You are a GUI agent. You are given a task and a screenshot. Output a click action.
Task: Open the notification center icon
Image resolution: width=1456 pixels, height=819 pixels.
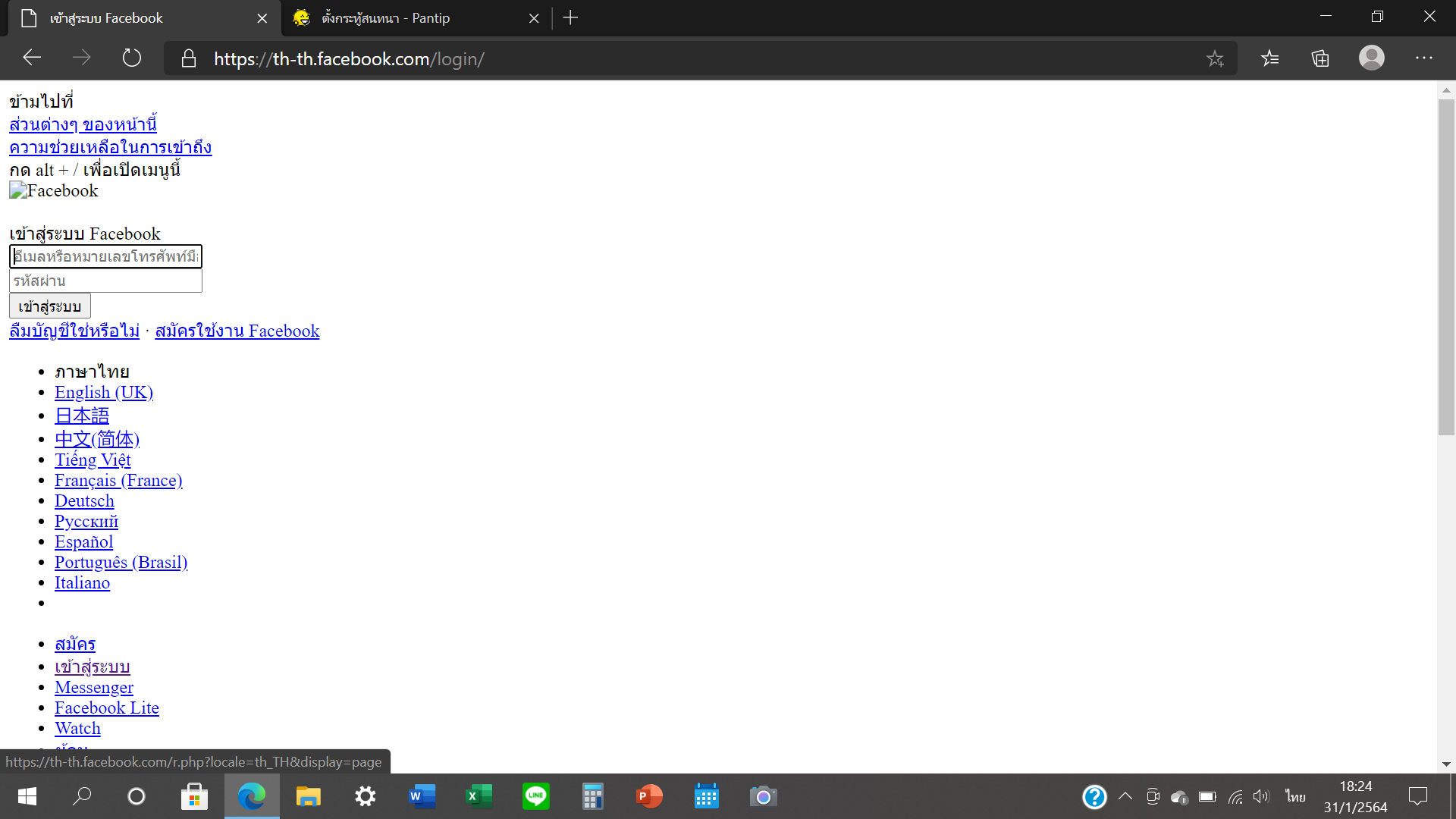click(1418, 796)
